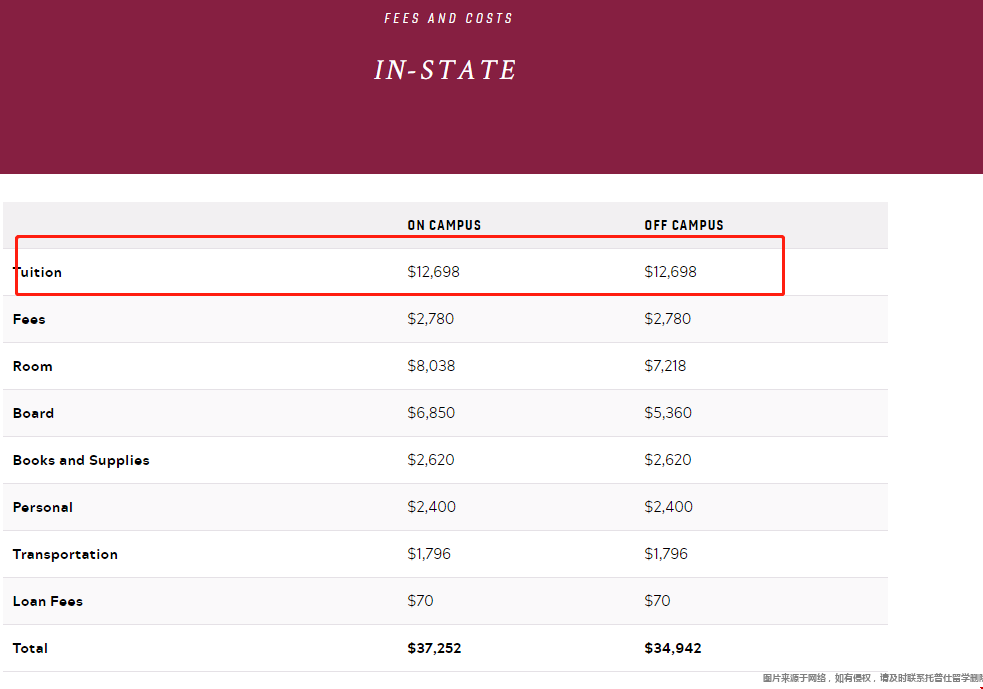Click the off-campus Board cost $5,360
Screen dimensions: 983x689
coord(668,413)
